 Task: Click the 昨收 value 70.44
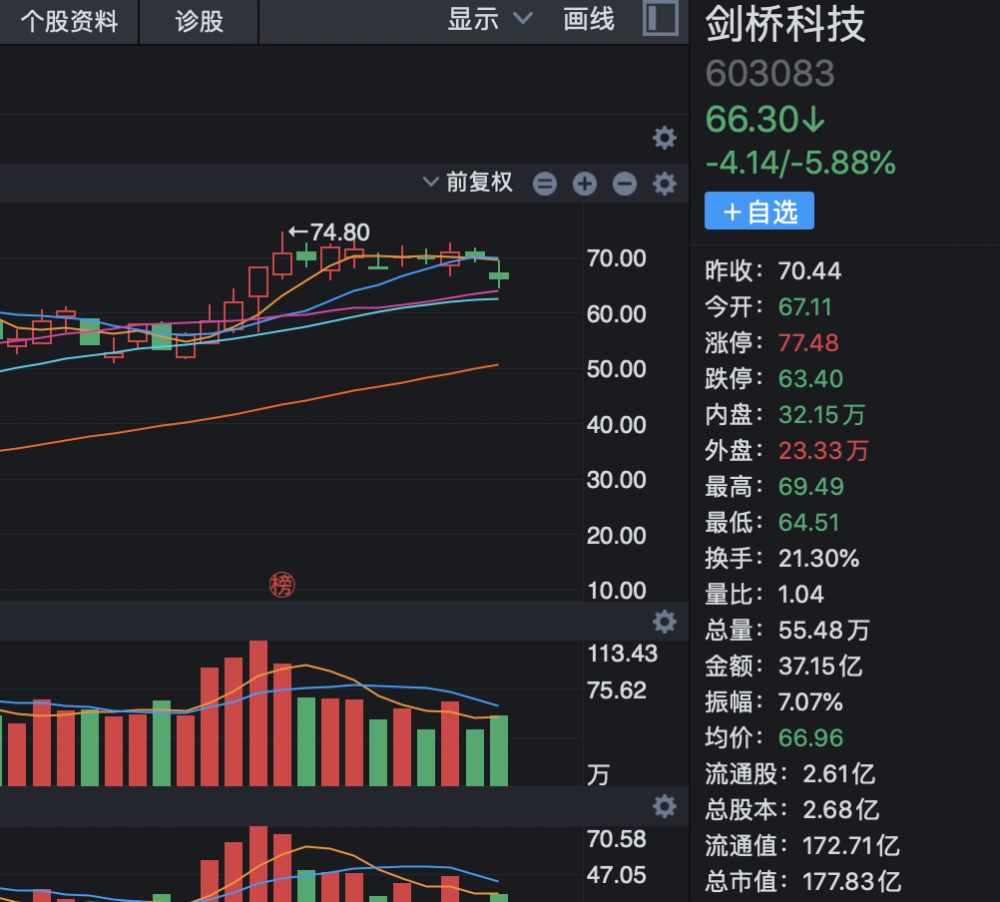tap(809, 271)
